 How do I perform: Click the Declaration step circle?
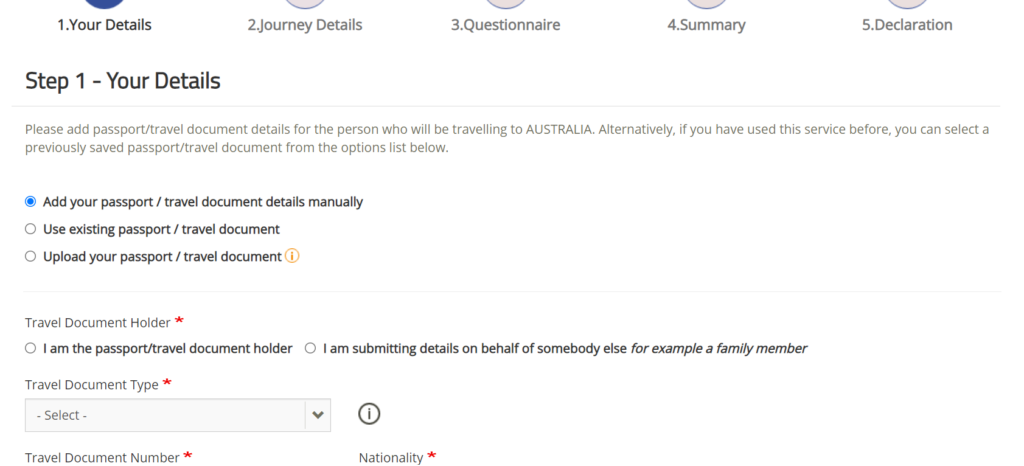(x=907, y=3)
